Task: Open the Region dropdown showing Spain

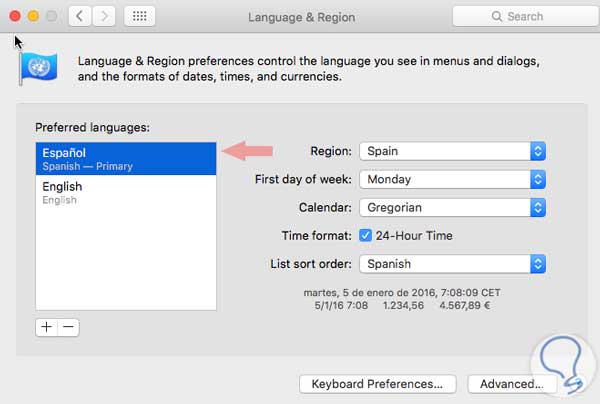Action: coord(452,151)
